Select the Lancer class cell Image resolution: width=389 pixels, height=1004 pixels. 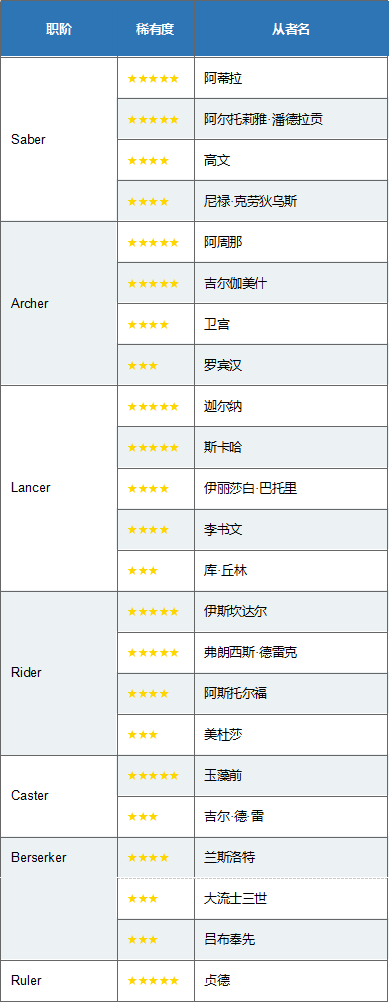[59, 488]
